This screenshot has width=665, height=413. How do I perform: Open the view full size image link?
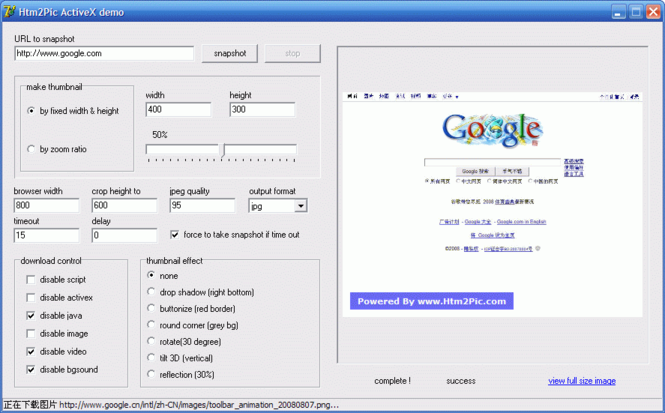[581, 381]
